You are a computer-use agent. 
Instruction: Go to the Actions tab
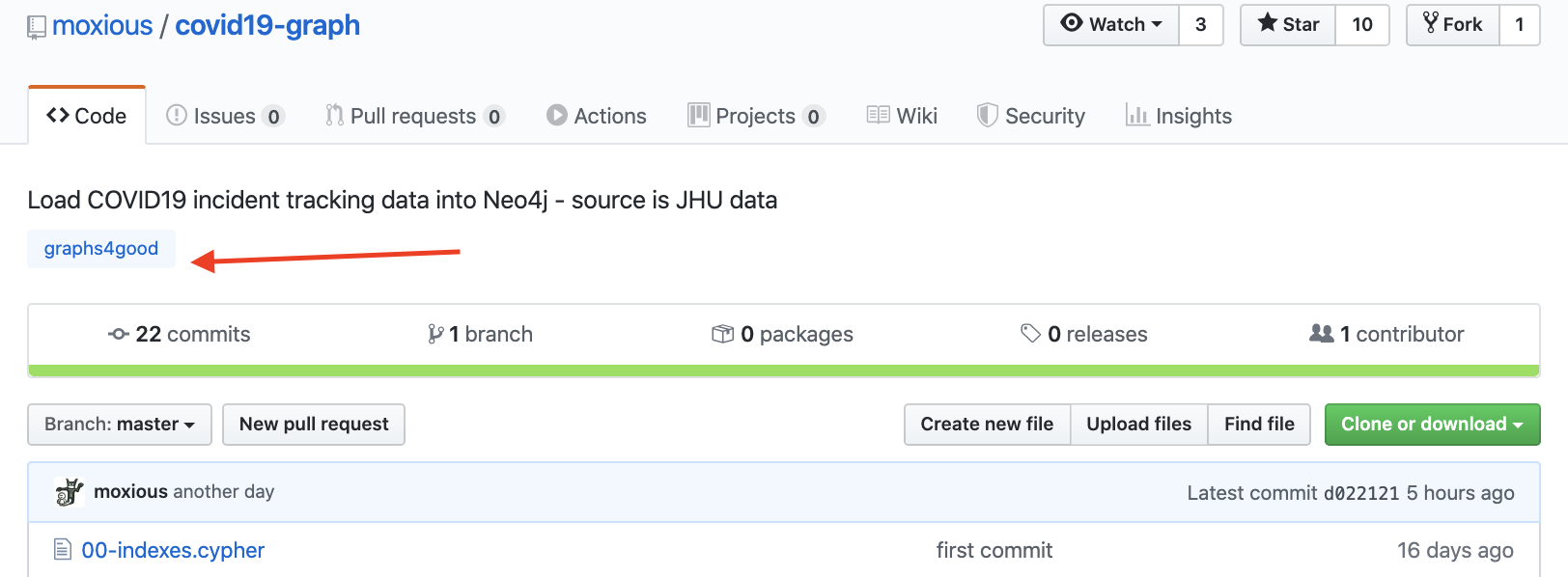pyautogui.click(x=597, y=116)
